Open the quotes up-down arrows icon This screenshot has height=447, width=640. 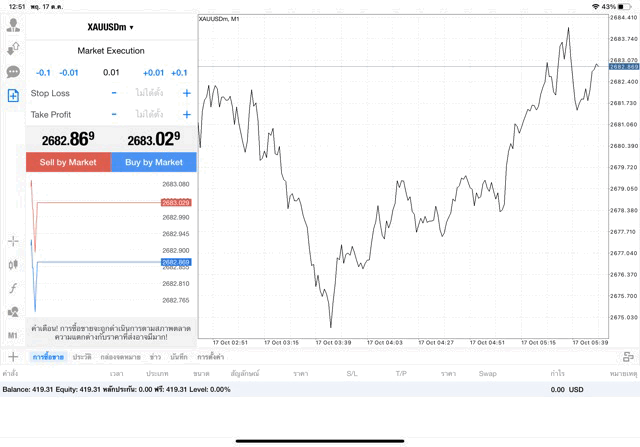(13, 48)
